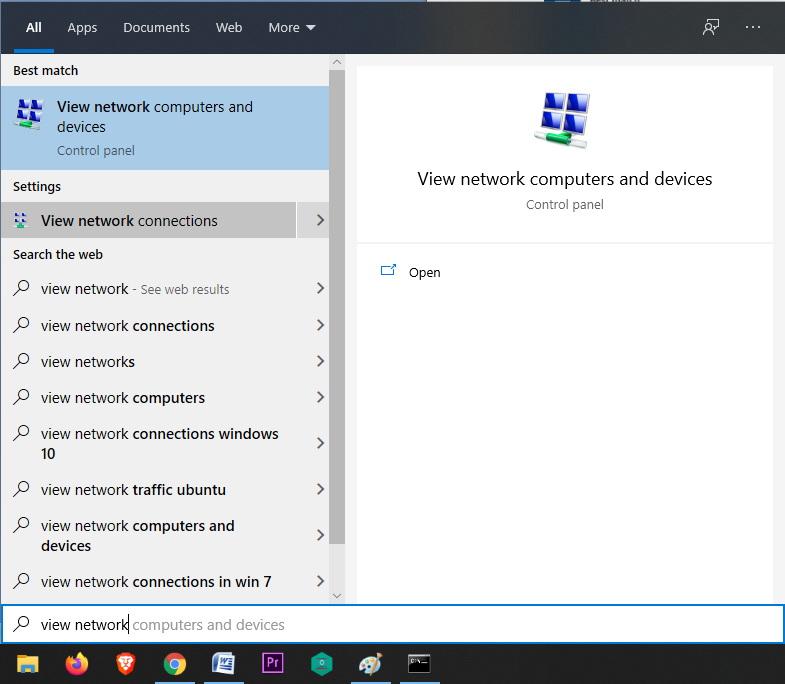
Task: Open Adobe Premiere Pro from the taskbar
Action: click(273, 663)
